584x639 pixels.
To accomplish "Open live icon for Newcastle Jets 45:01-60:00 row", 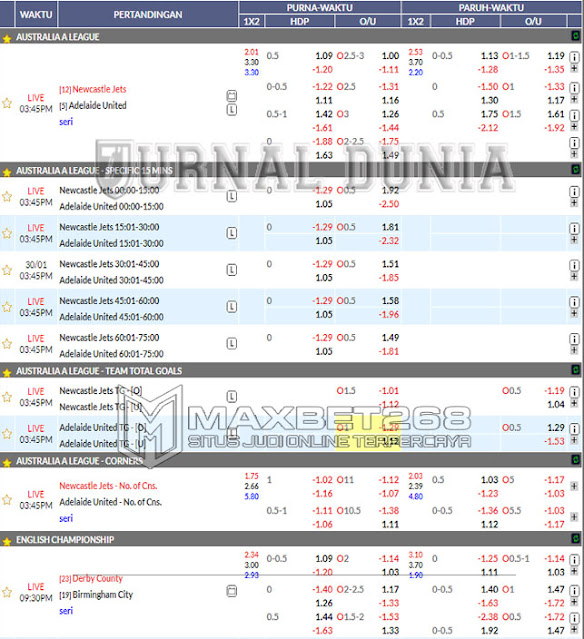I will tap(231, 306).
